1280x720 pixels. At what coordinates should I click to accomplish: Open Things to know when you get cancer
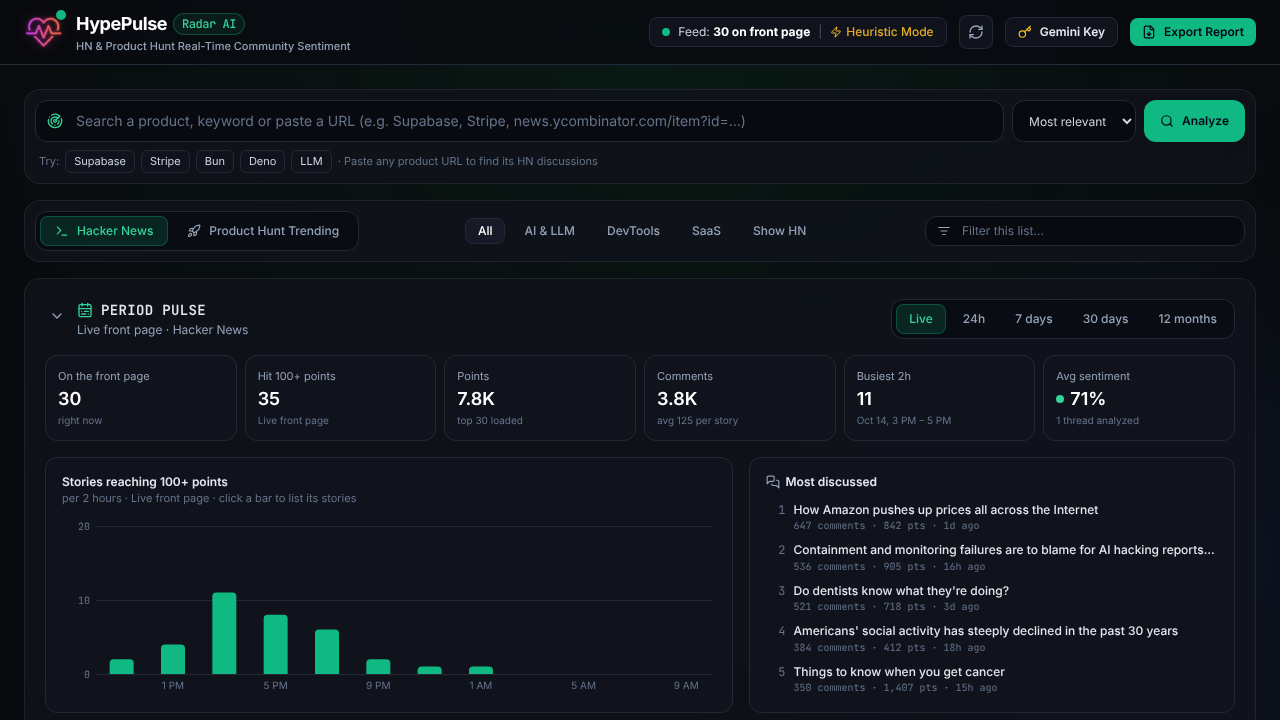(x=899, y=672)
